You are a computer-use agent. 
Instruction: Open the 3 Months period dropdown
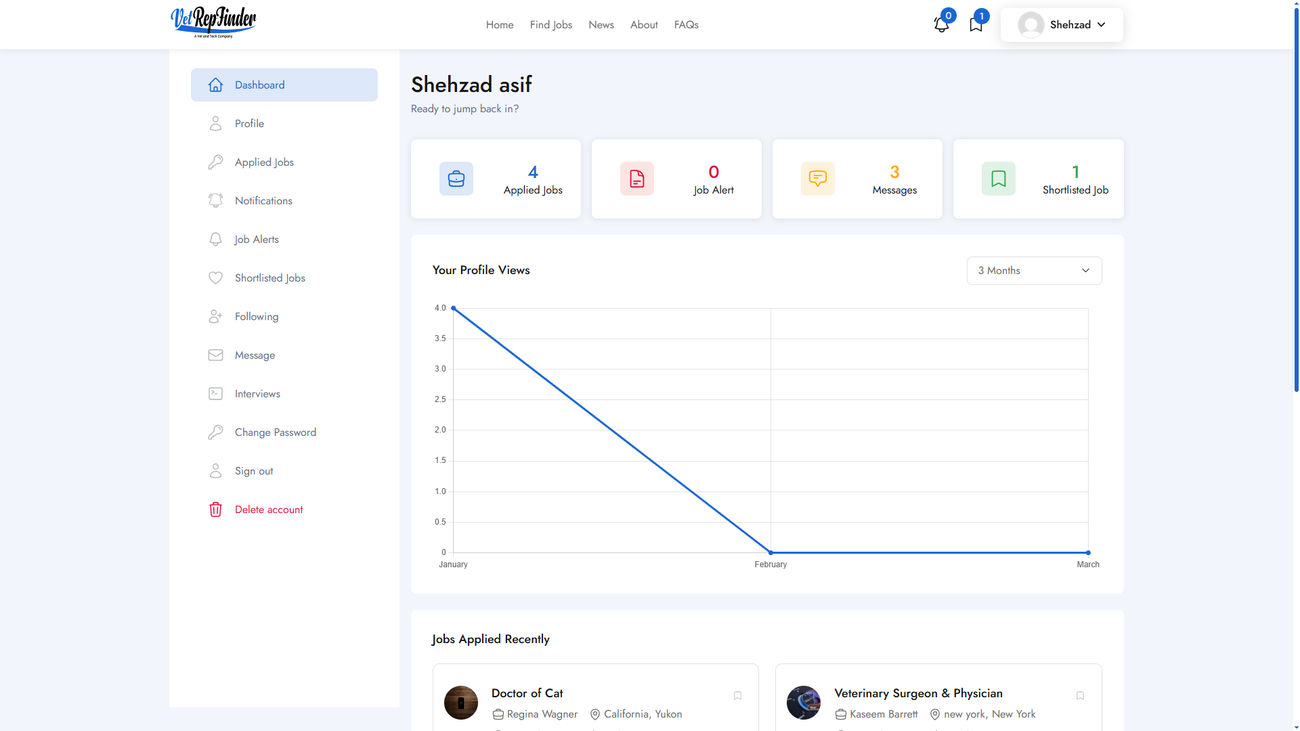1034,271
